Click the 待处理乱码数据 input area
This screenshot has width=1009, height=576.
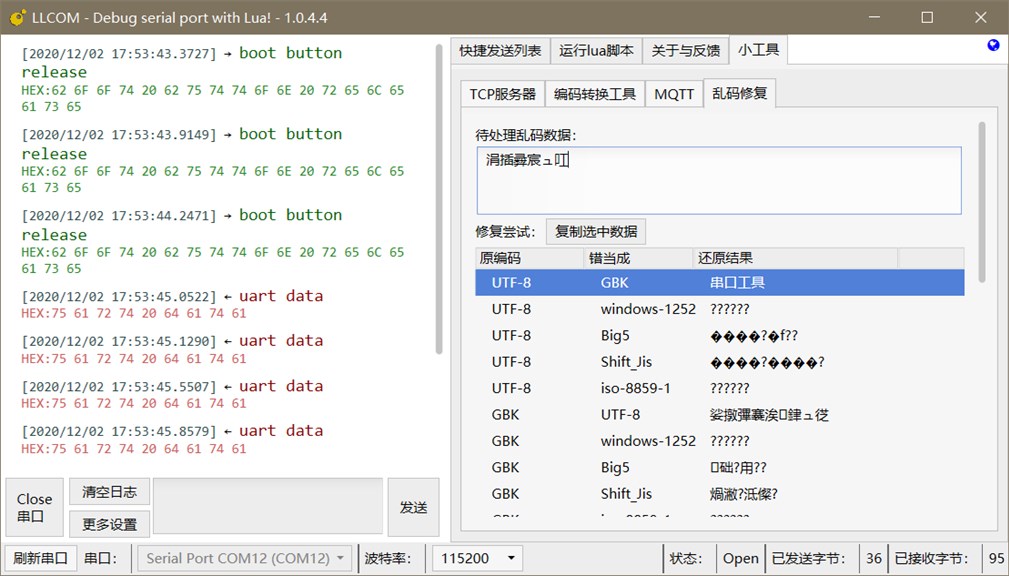click(715, 178)
